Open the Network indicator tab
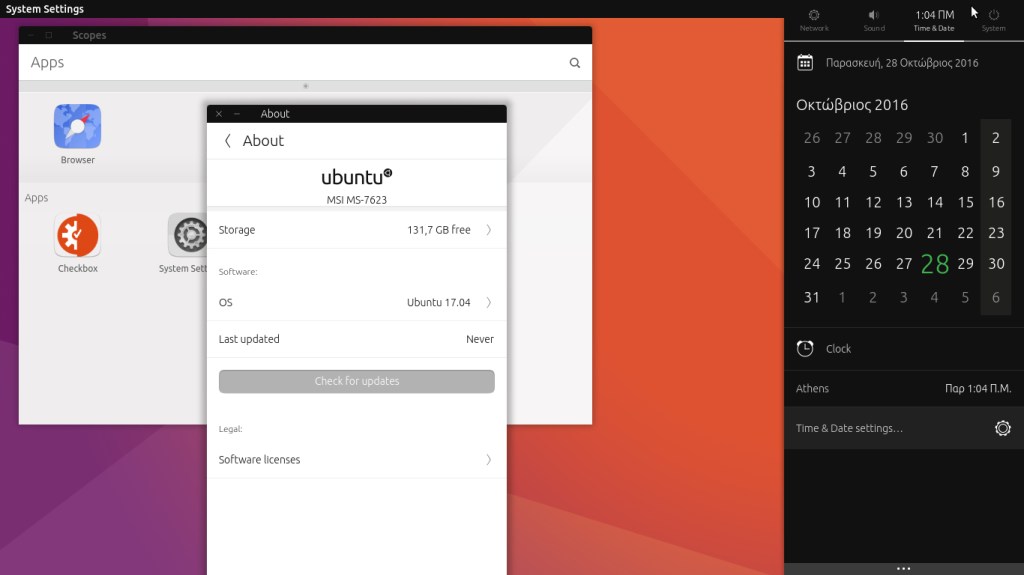The image size is (1024, 575). click(x=814, y=20)
